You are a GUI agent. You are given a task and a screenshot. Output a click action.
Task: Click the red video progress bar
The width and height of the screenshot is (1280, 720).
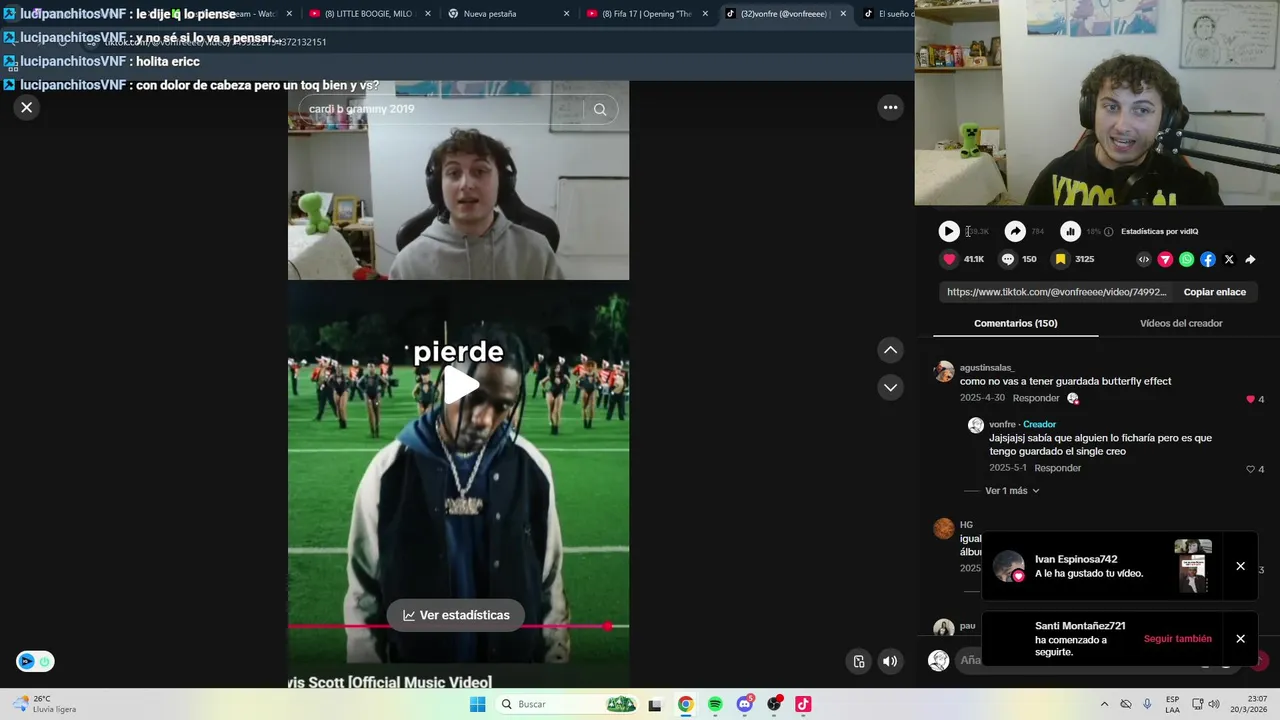click(x=458, y=626)
